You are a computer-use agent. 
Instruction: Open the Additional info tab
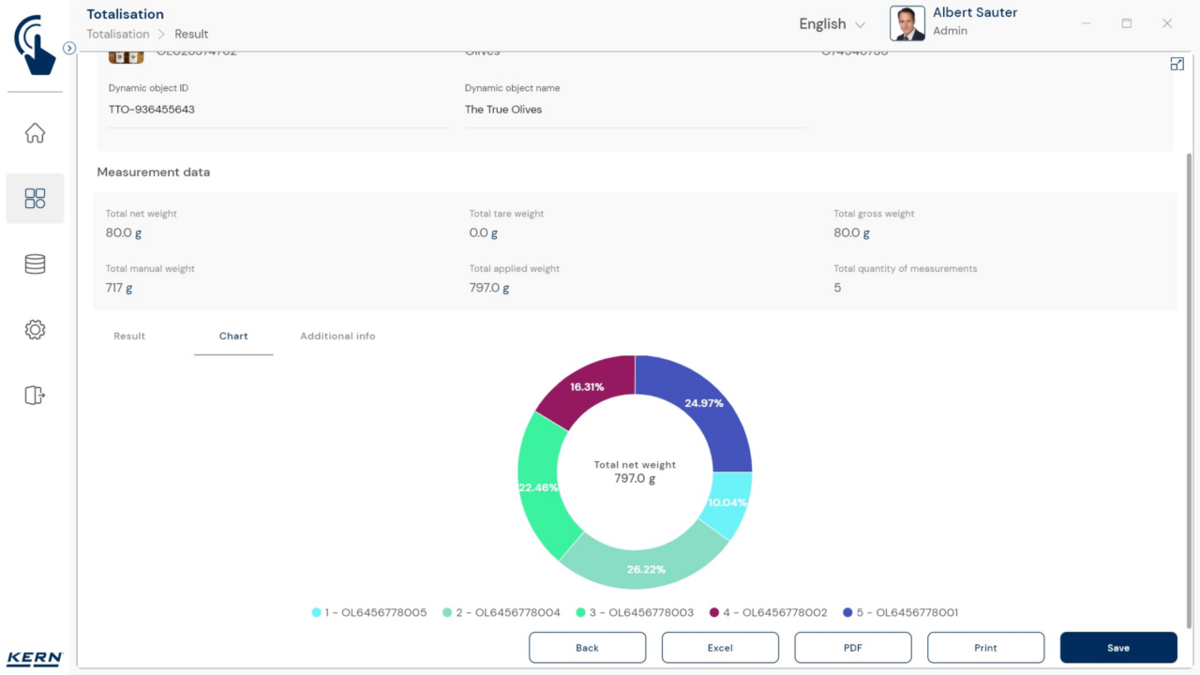(x=337, y=336)
